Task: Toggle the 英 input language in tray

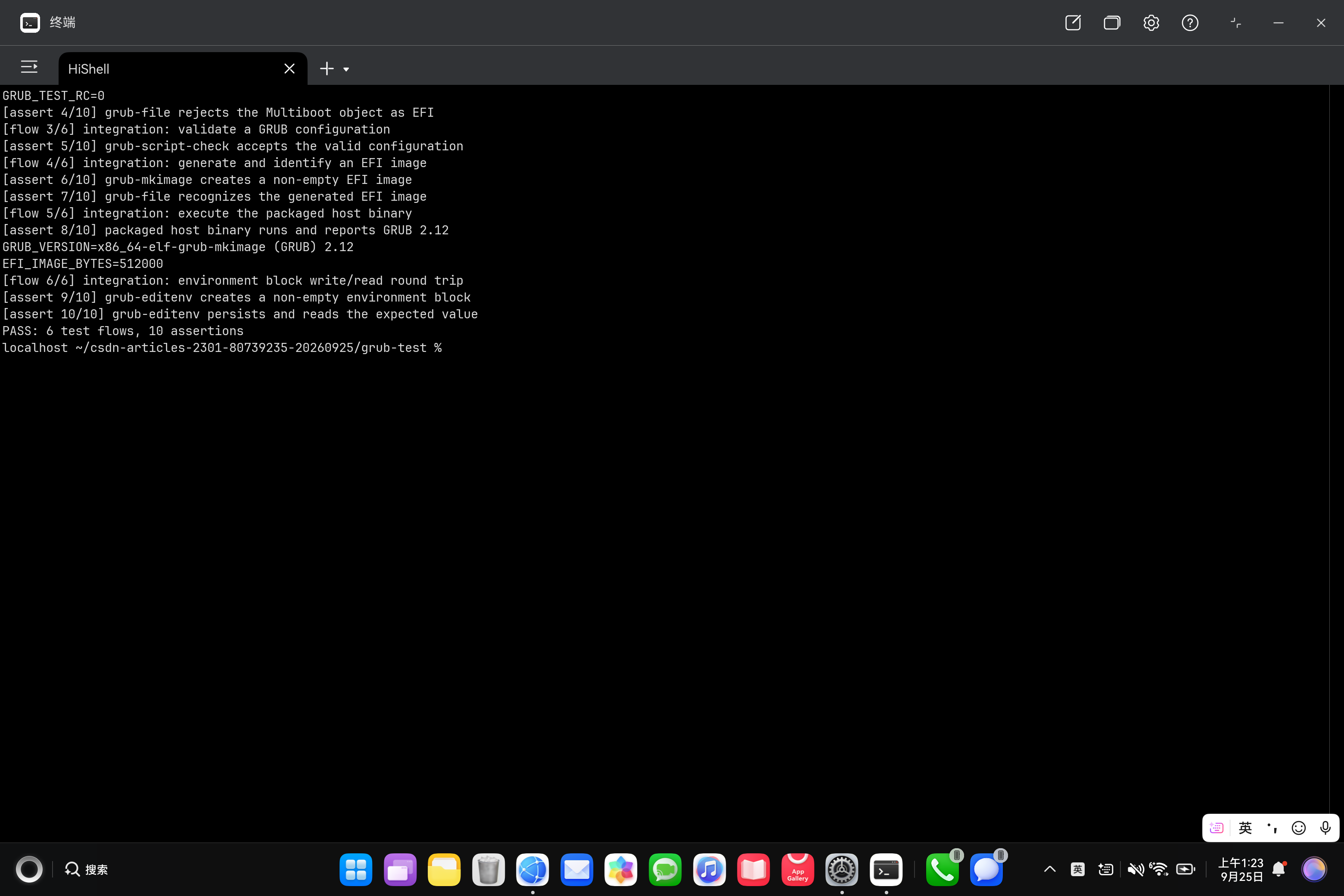Action: (x=1078, y=869)
